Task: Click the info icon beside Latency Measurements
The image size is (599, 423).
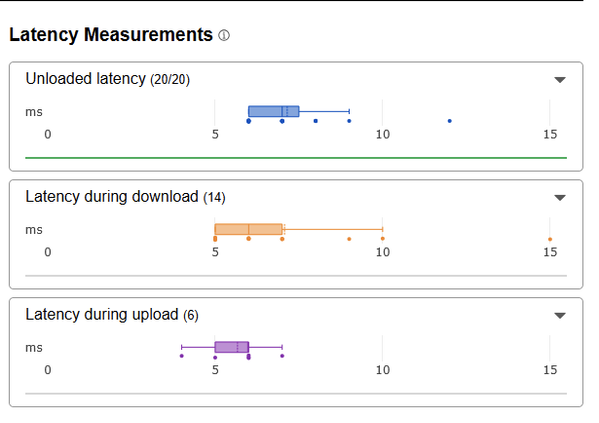Action: (x=224, y=36)
